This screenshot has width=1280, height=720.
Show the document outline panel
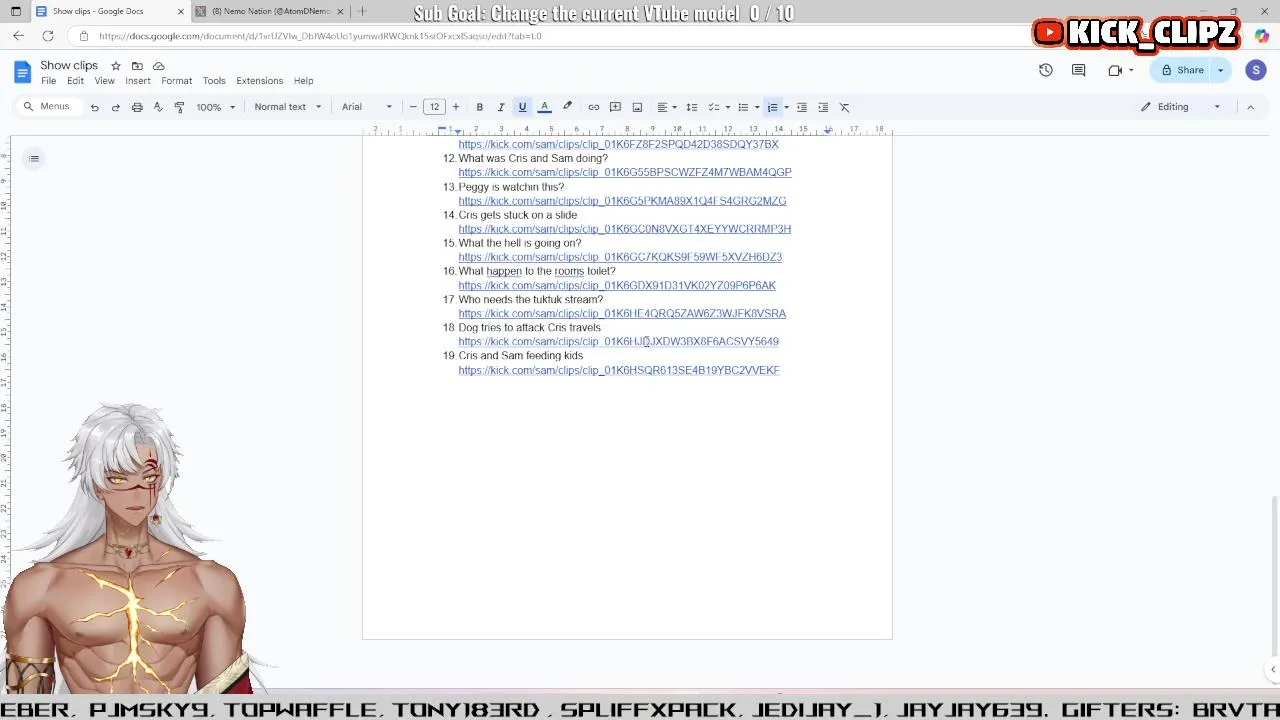[x=34, y=158]
